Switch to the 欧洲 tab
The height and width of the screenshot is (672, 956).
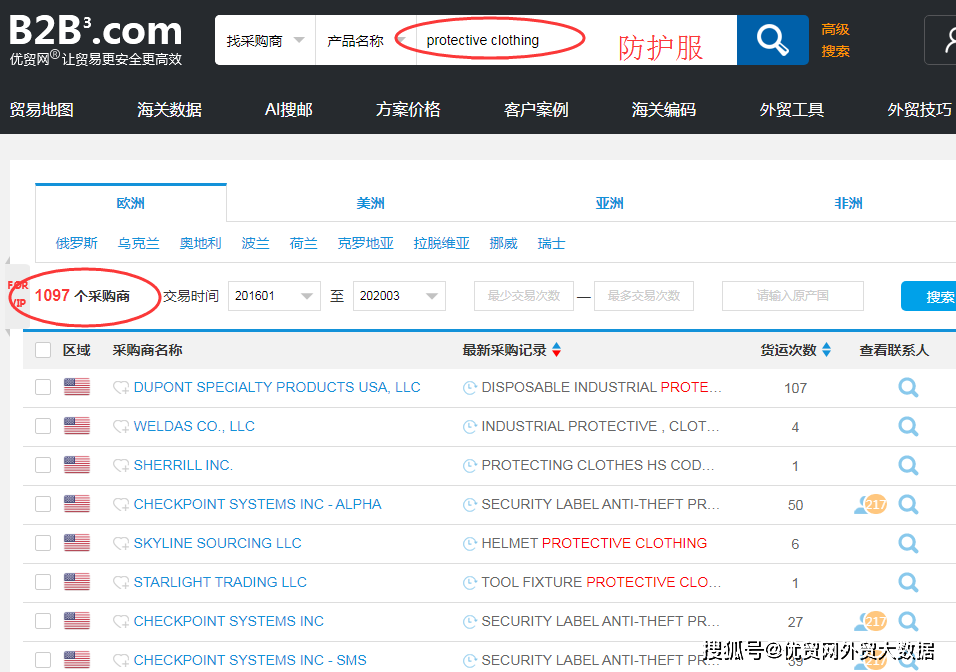(130, 203)
